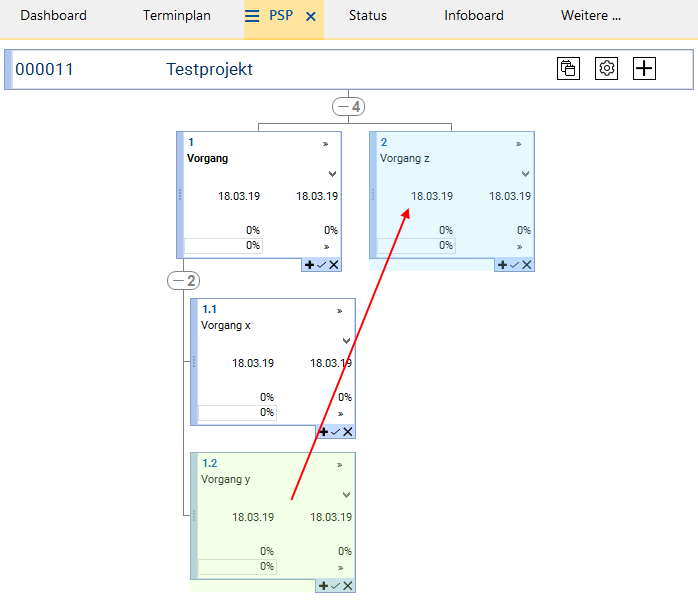Click the project title Testprojekt
The height and width of the screenshot is (601, 698).
coord(209,69)
